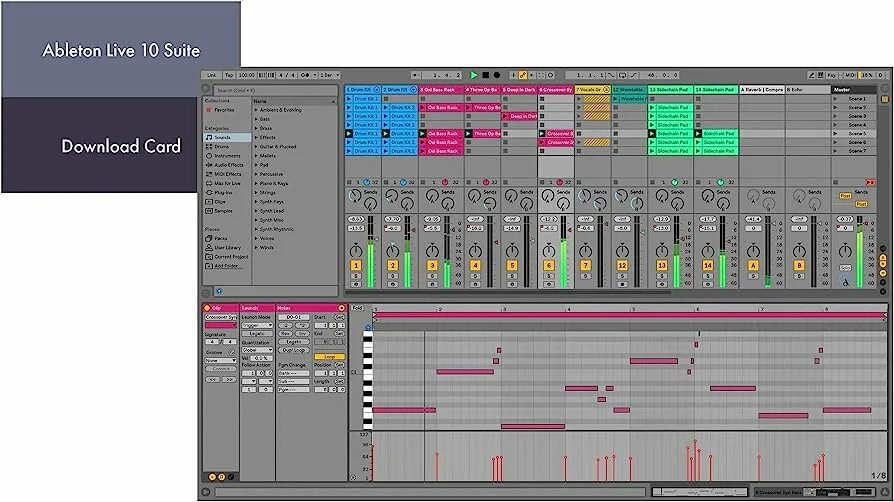Expand the Winds folder
Screen dimensions: 894x502
(x=256, y=248)
